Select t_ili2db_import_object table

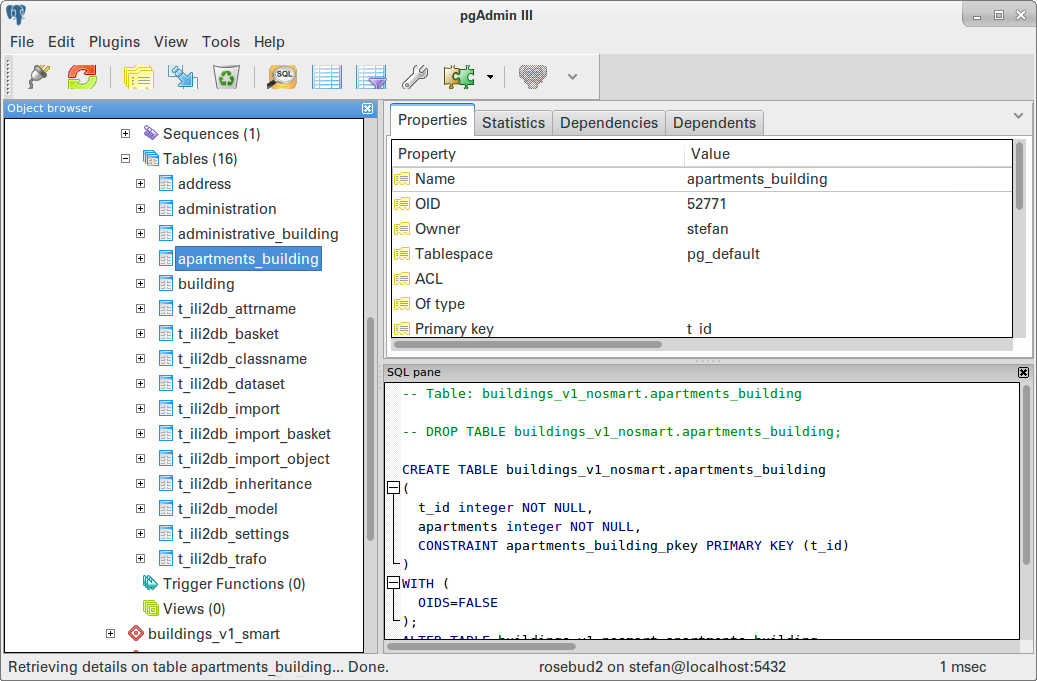pyautogui.click(x=253, y=459)
